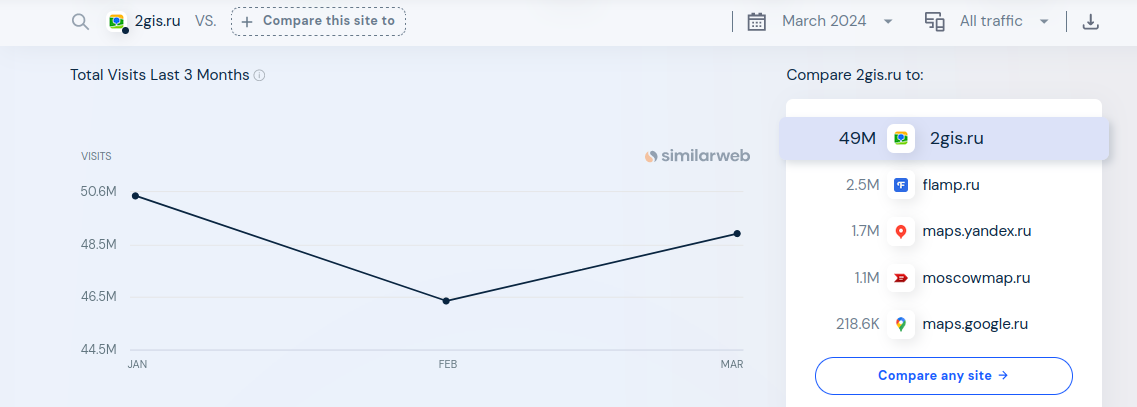The height and width of the screenshot is (407, 1137).
Task: Click the download icon
Action: (x=1091, y=22)
